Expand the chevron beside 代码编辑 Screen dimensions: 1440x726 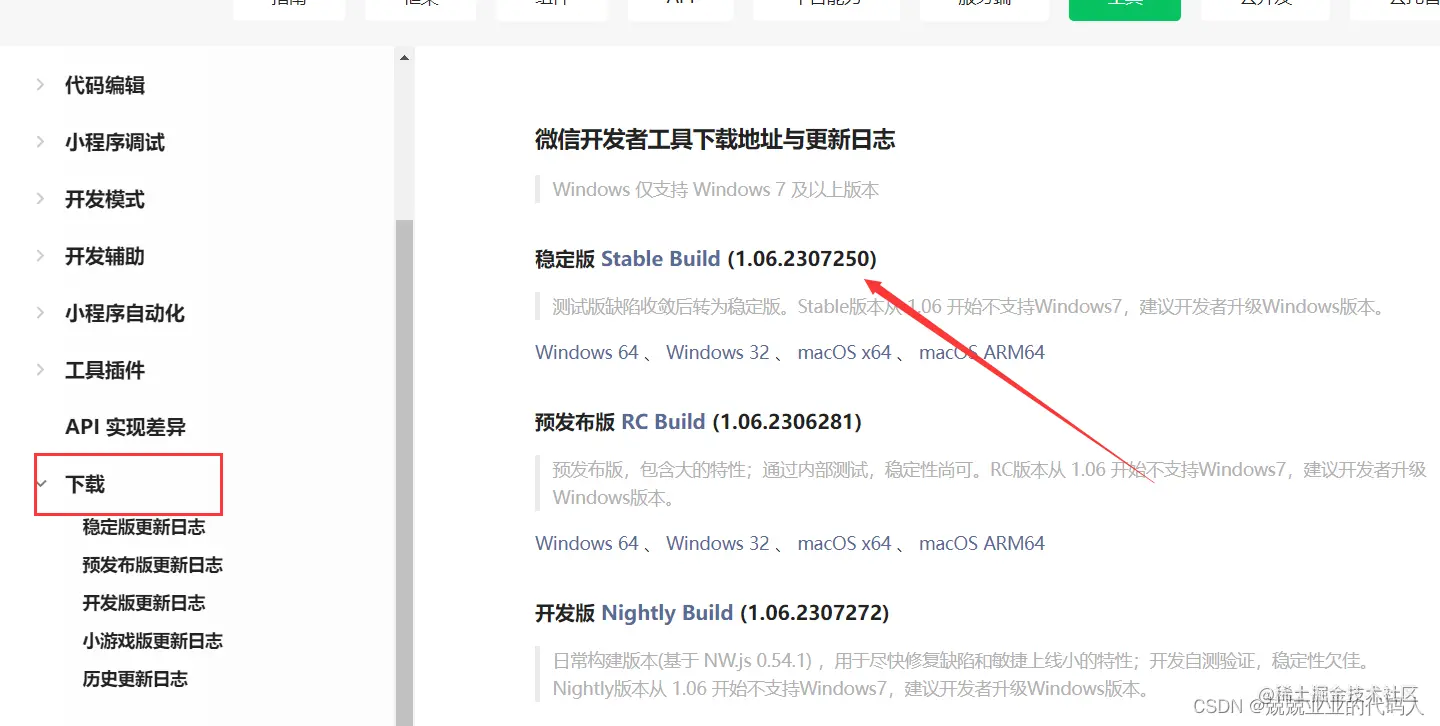[x=40, y=85]
